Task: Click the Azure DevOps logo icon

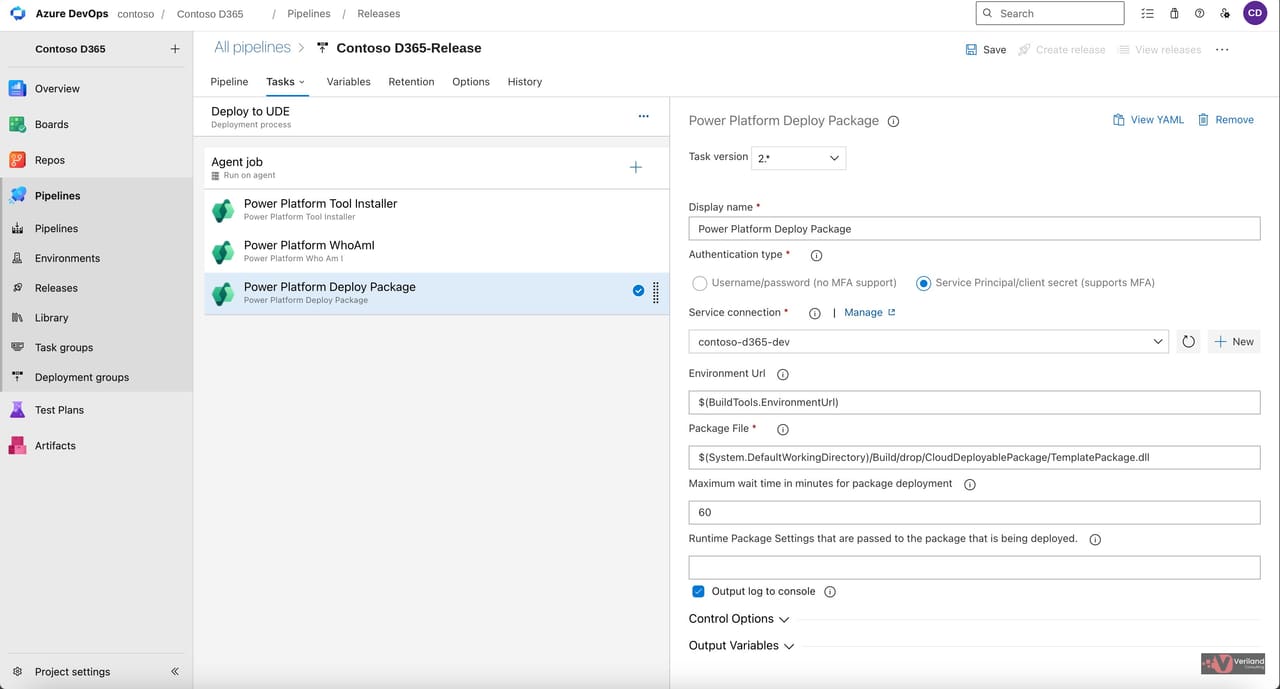Action: pos(17,13)
